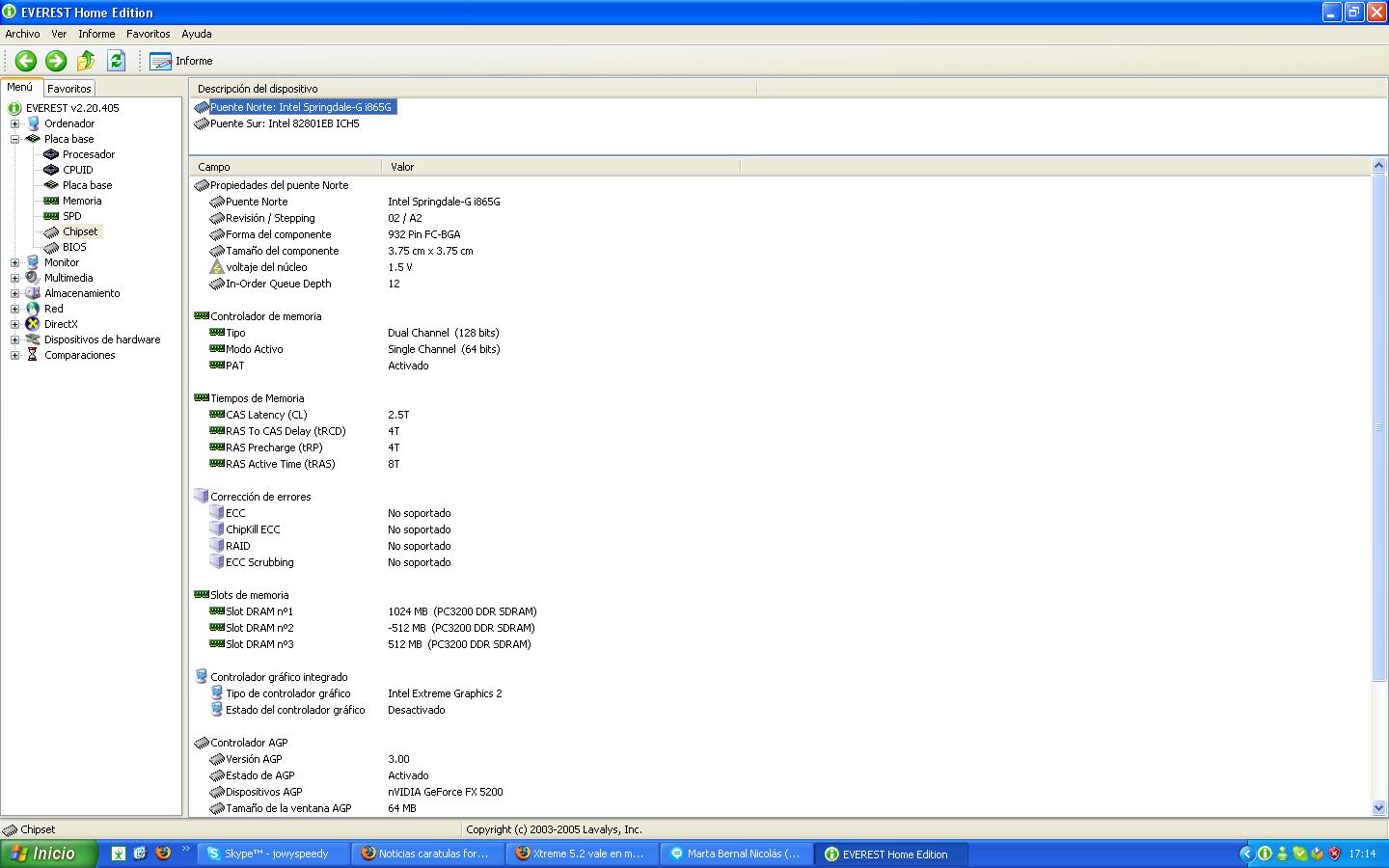Click the Procesador chip icon
The height and width of the screenshot is (868, 1389).
pyautogui.click(x=51, y=154)
